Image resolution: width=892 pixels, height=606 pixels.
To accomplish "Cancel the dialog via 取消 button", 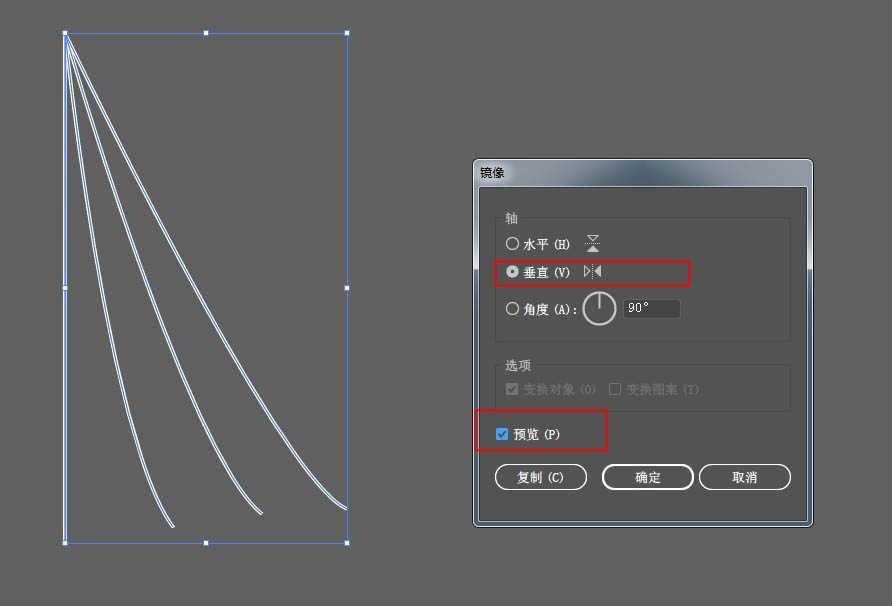I will point(744,477).
